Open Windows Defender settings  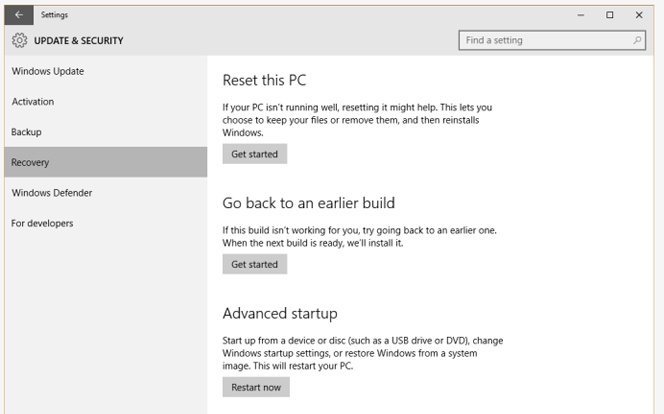(x=106, y=193)
